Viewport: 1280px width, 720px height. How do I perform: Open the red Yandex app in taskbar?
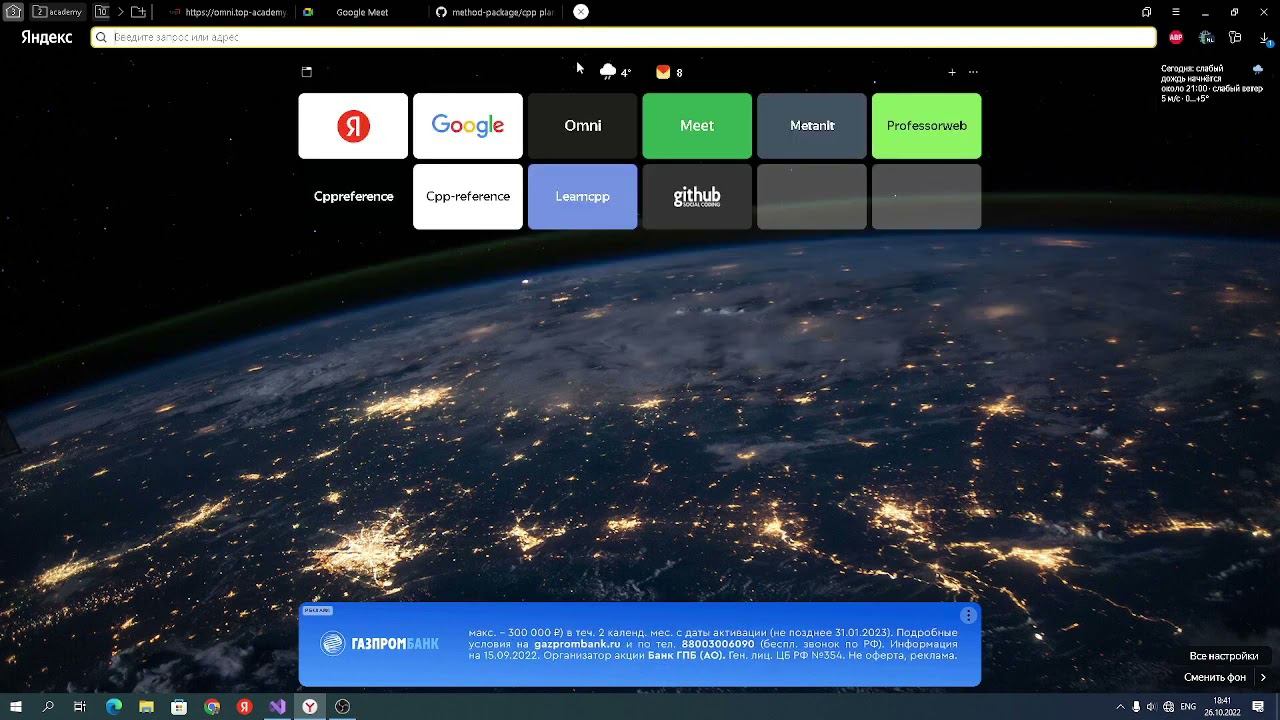(245, 706)
